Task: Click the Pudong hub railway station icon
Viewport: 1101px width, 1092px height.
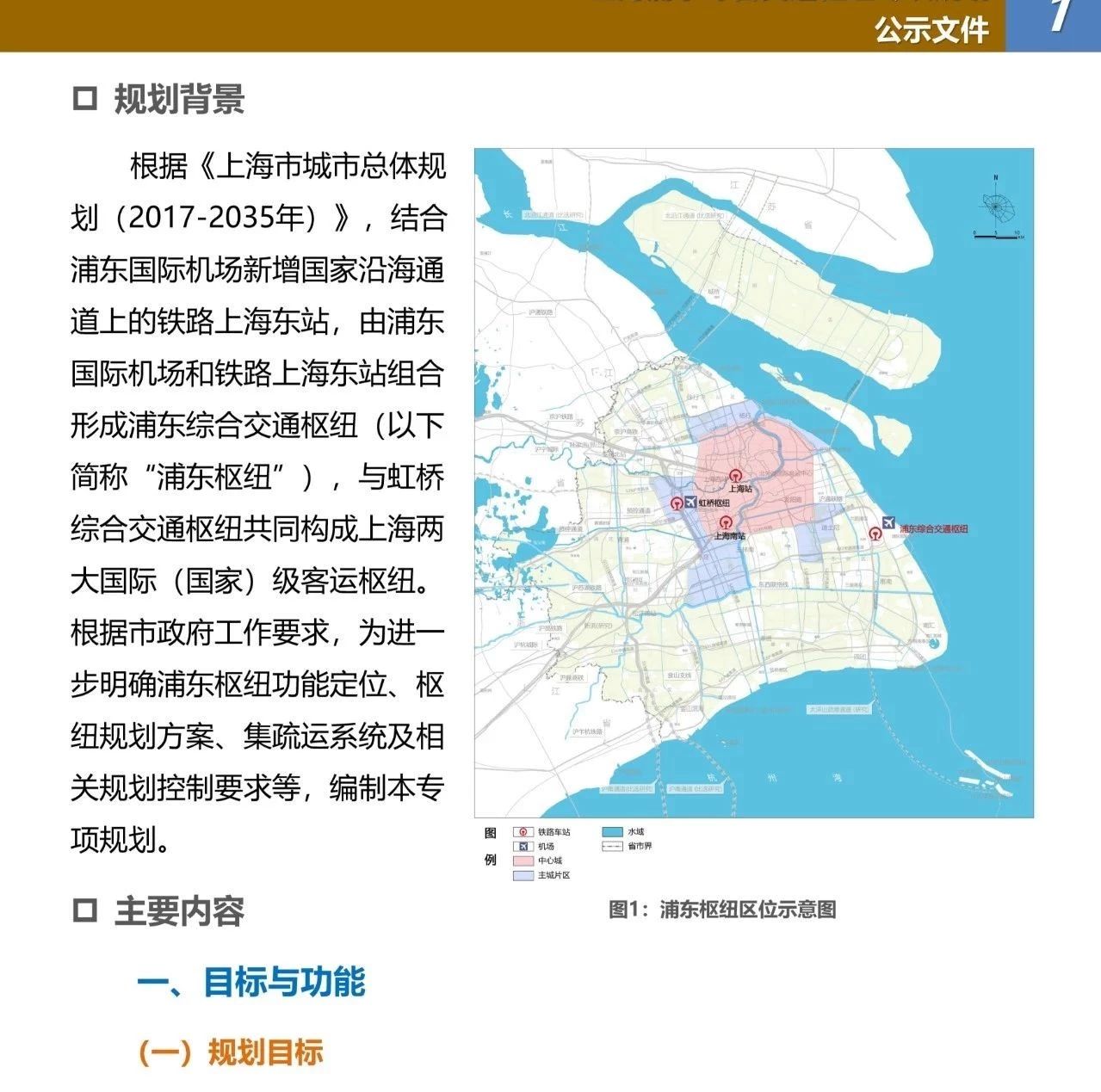Action: pos(875,534)
